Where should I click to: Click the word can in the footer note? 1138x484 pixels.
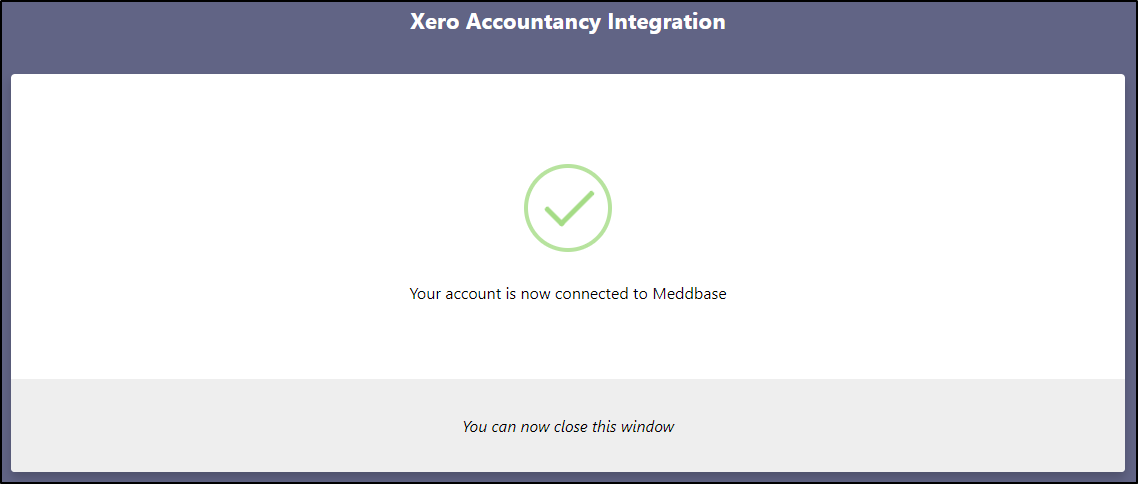click(x=503, y=426)
